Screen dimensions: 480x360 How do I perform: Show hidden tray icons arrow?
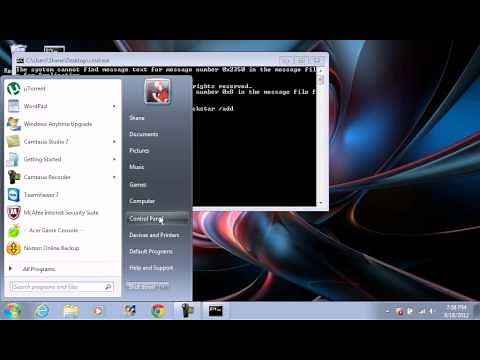tap(387, 311)
